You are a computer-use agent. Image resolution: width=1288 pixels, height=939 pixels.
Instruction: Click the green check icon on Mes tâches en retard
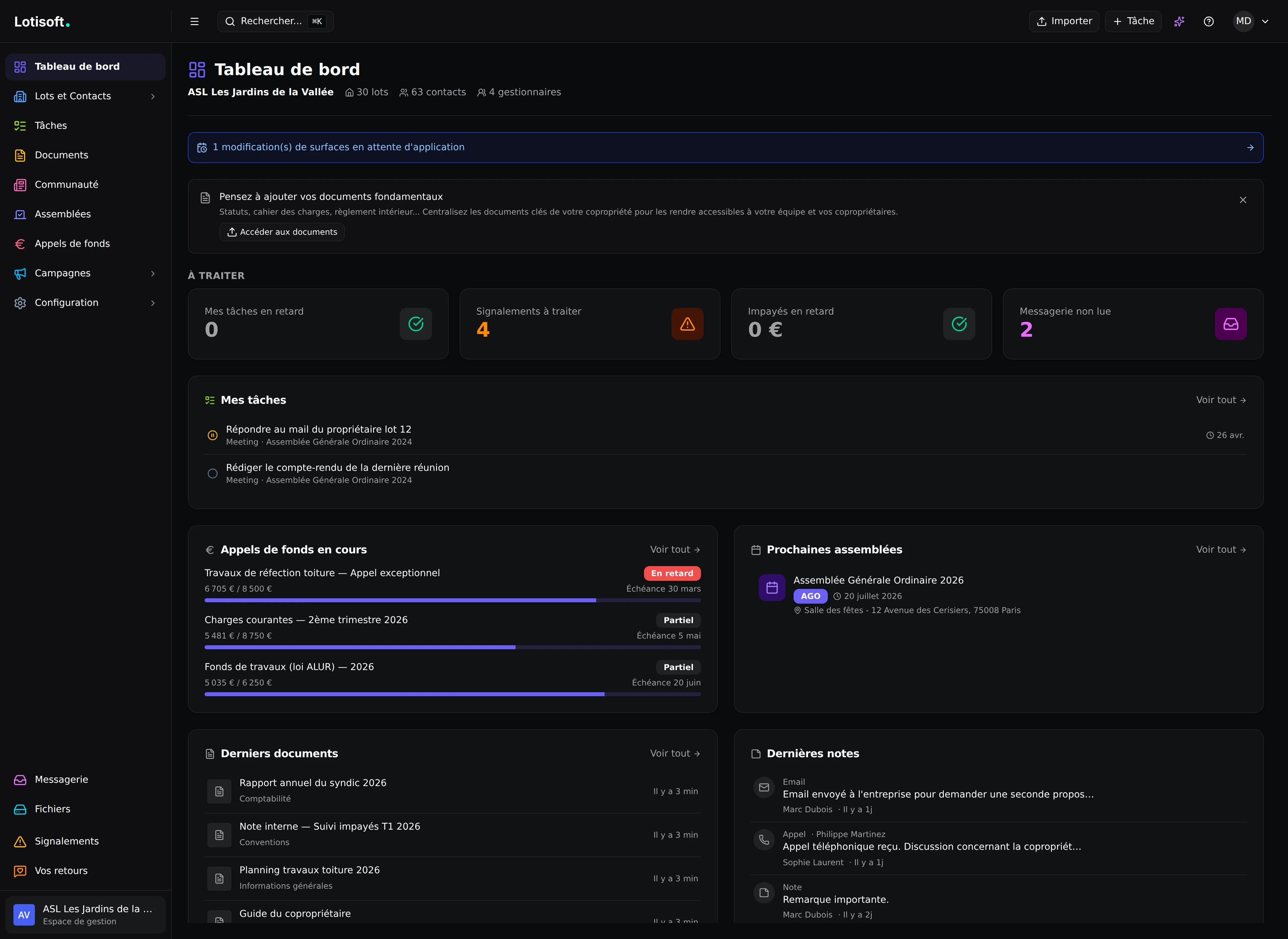416,324
